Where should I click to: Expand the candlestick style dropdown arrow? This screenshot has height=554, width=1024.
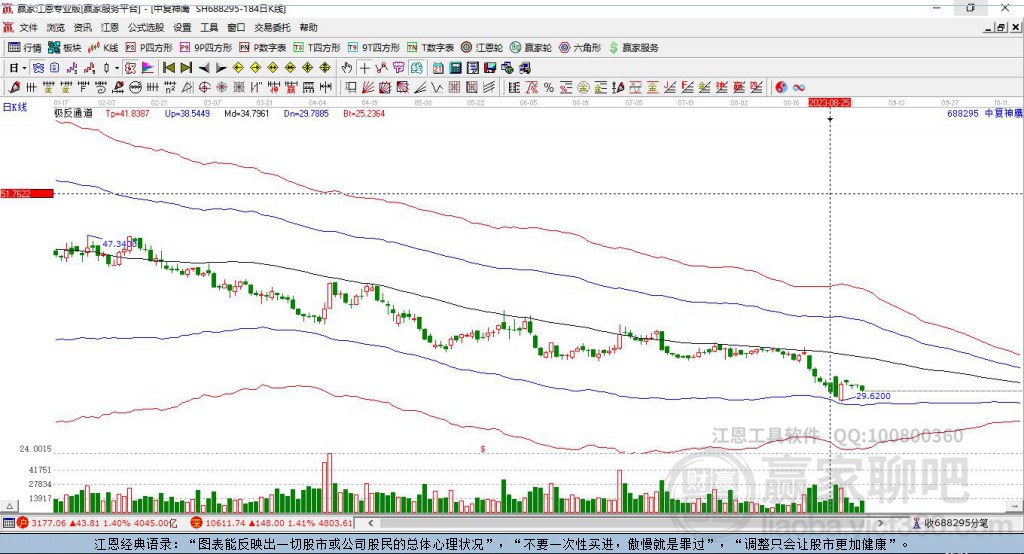click(116, 68)
